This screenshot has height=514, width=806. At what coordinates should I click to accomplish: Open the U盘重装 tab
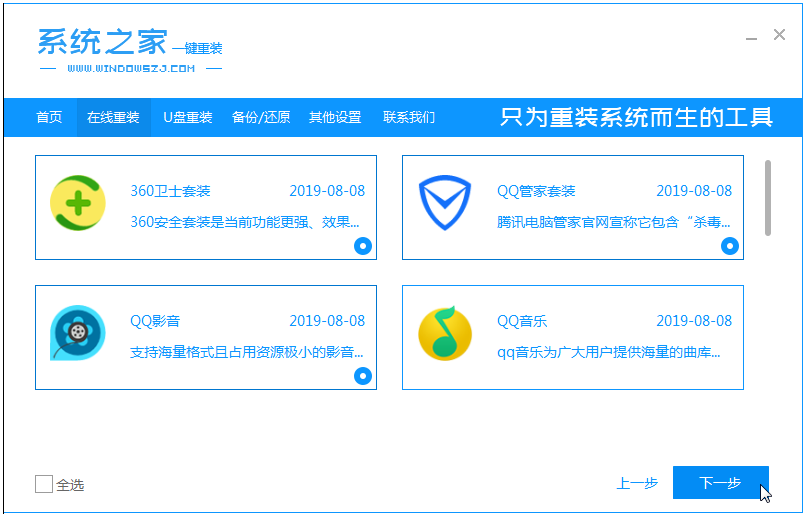[x=188, y=117]
